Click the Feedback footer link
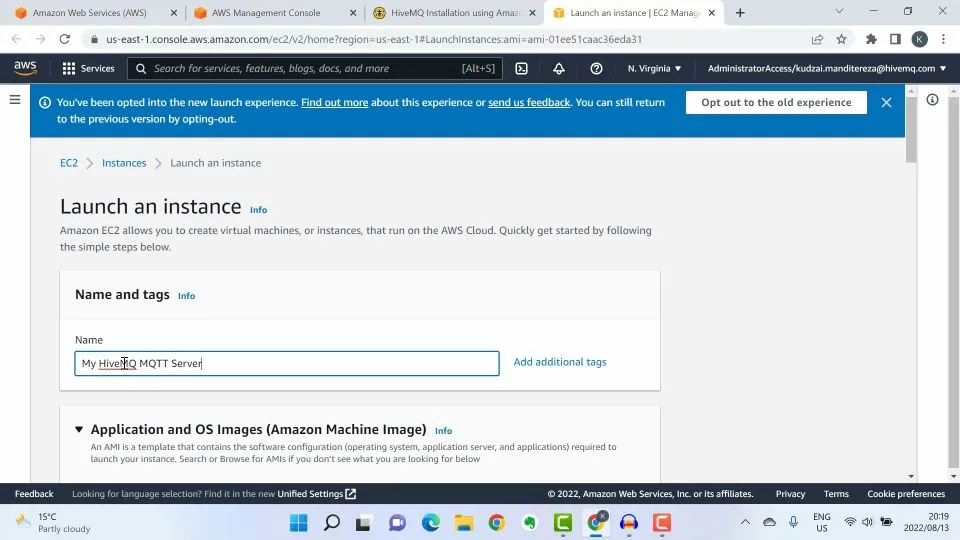The width and height of the screenshot is (960, 540). click(34, 493)
